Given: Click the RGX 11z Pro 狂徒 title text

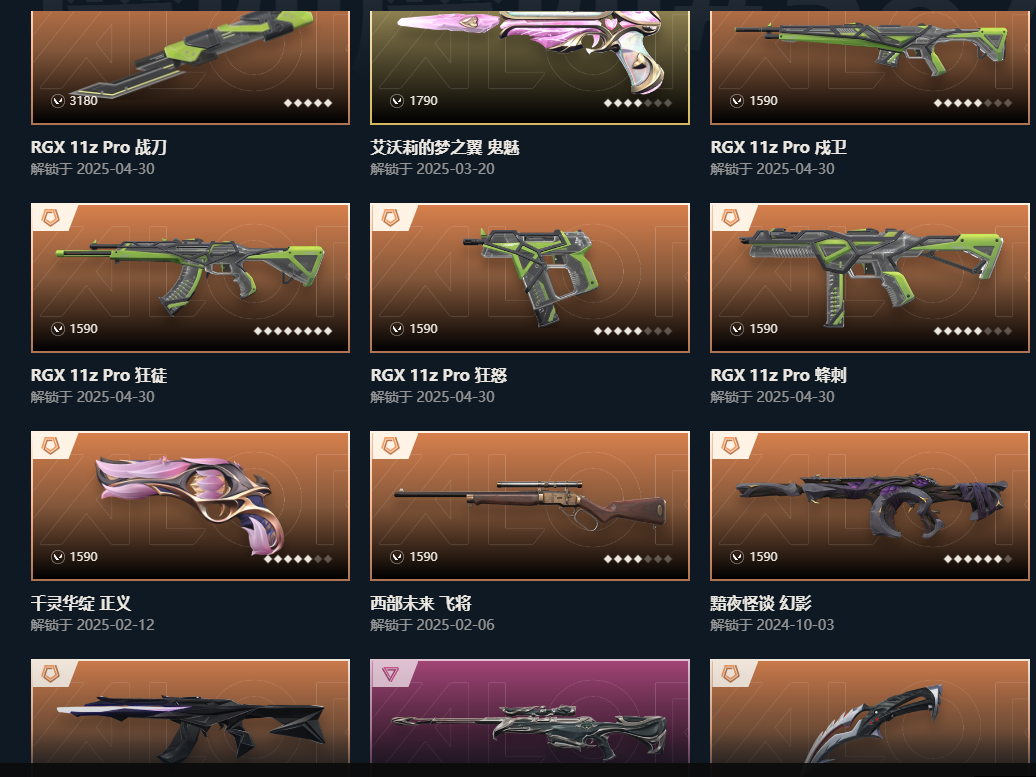Looking at the screenshot, I should (98, 375).
